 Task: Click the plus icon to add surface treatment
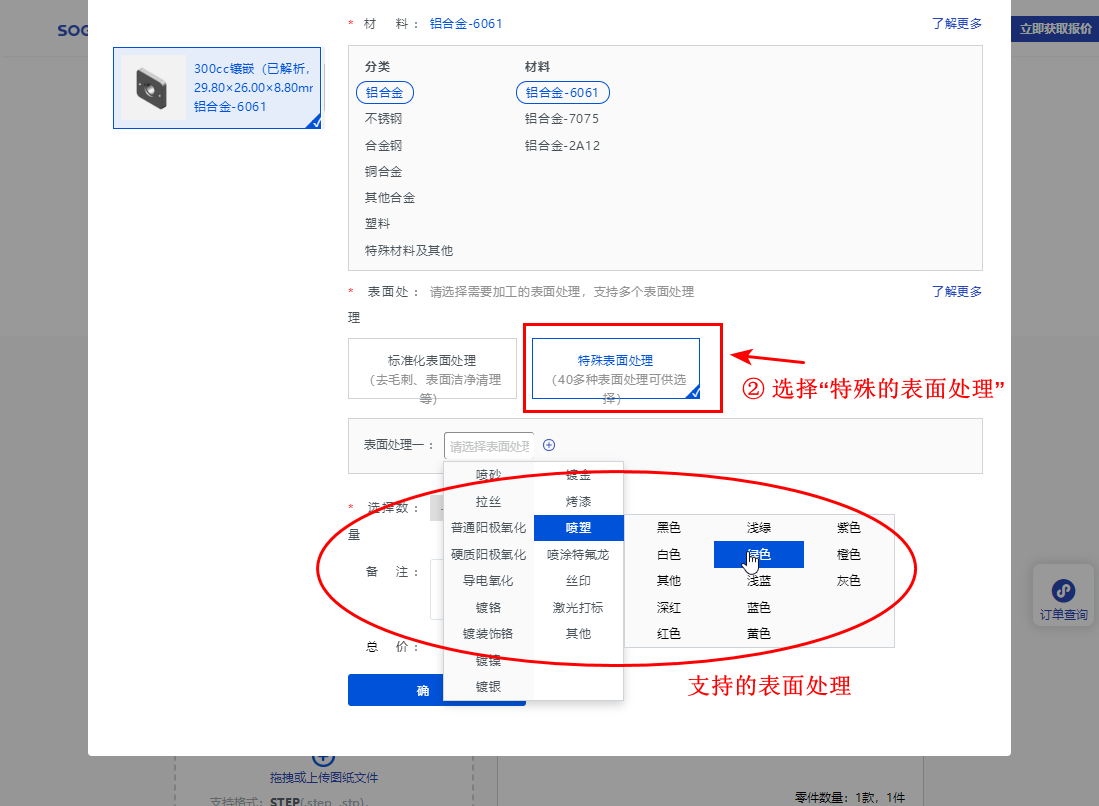548,446
